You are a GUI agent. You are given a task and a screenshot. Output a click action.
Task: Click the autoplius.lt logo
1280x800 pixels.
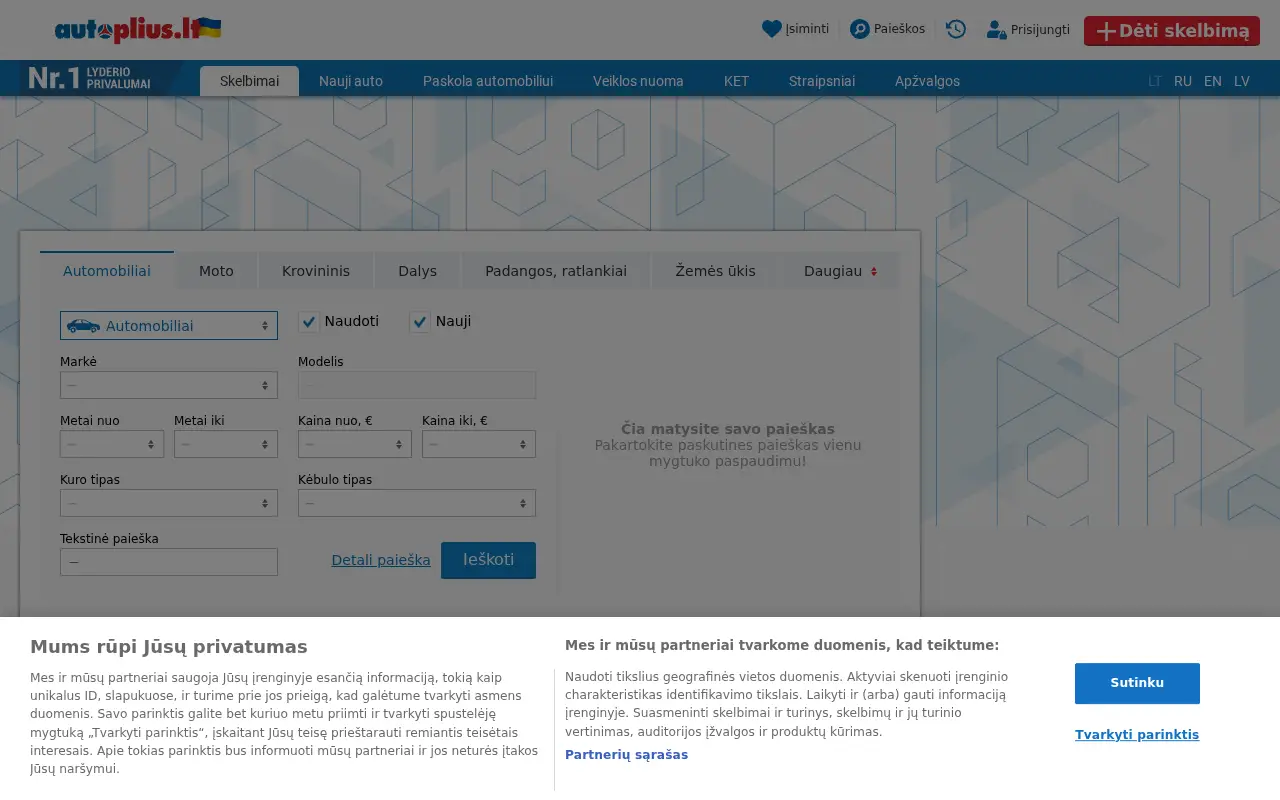point(138,30)
